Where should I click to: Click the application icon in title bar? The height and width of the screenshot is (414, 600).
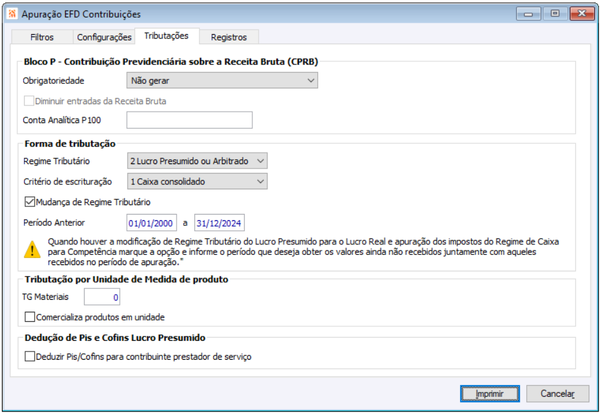[12, 14]
